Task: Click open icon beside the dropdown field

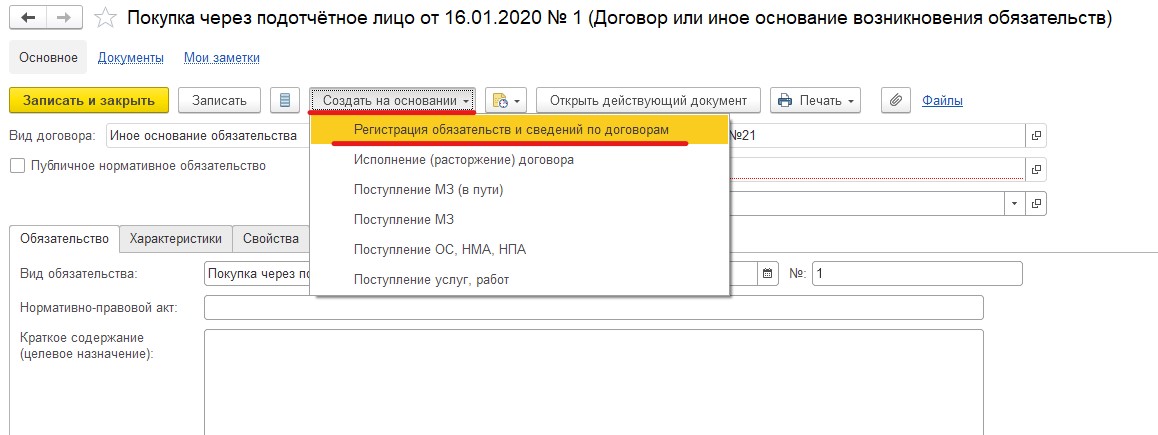Action: [1036, 203]
